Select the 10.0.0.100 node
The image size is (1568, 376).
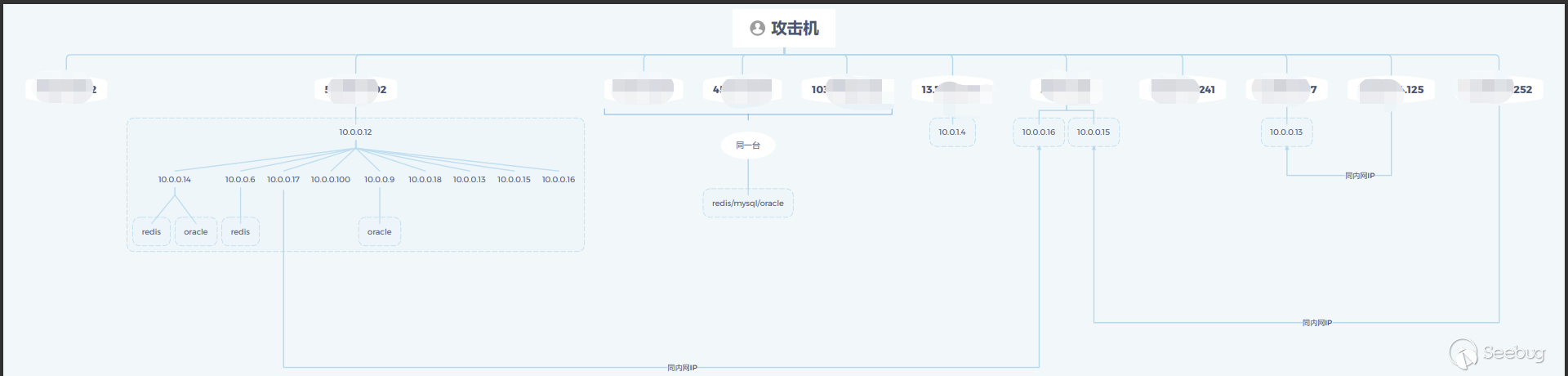(x=331, y=179)
